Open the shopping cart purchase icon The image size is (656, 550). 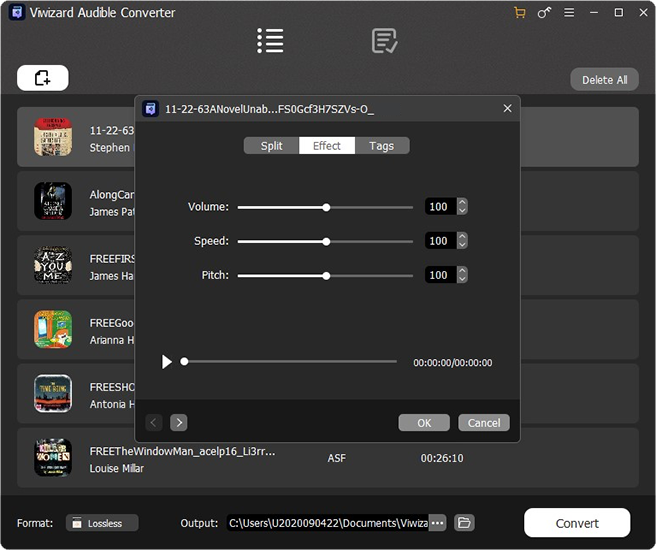coord(520,13)
